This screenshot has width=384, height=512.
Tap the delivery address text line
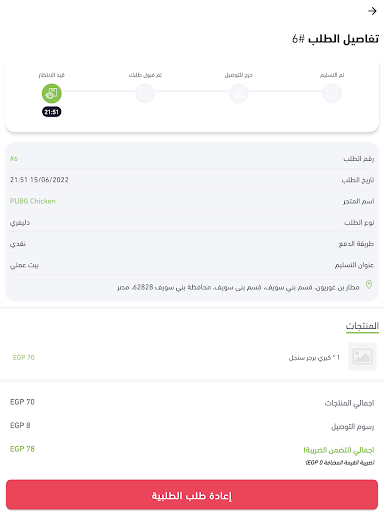pyautogui.click(x=238, y=287)
